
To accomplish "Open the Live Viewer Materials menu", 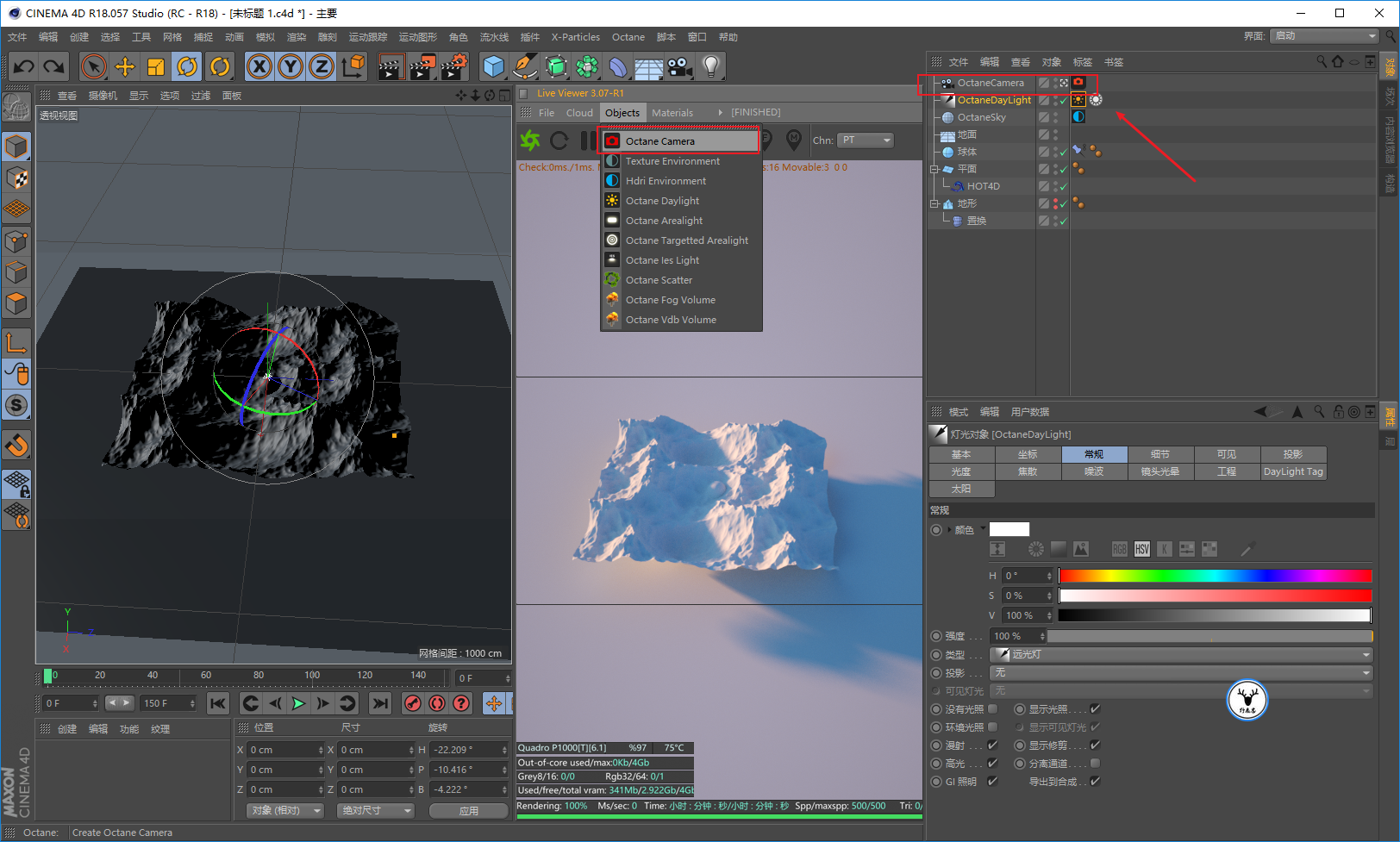I will 672,113.
